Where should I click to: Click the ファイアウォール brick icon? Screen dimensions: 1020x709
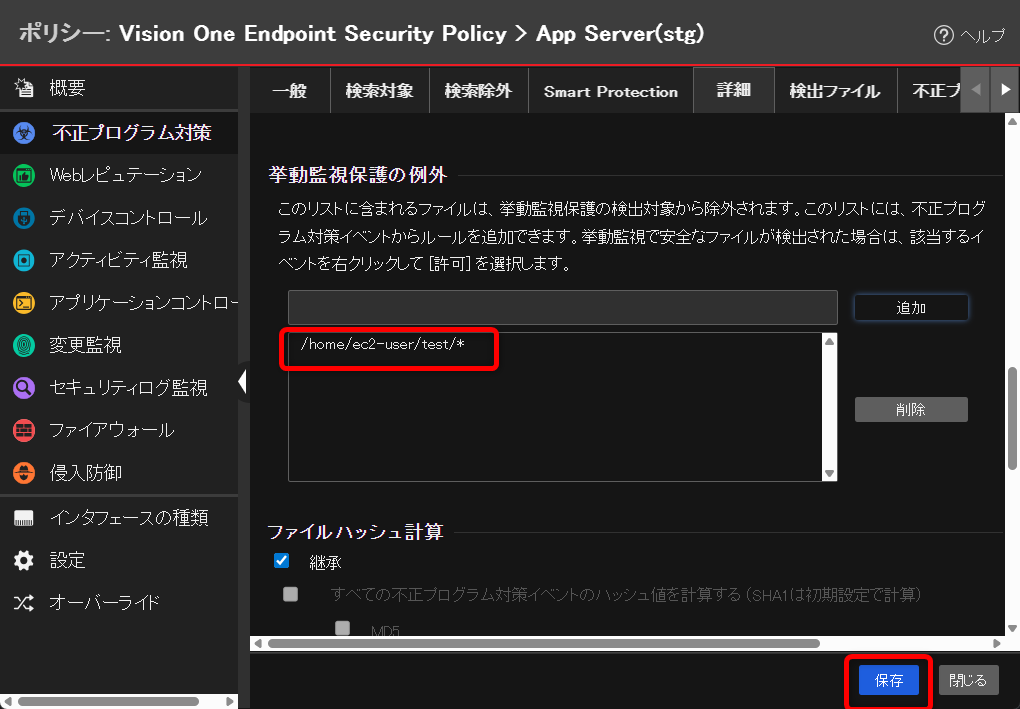click(24, 430)
